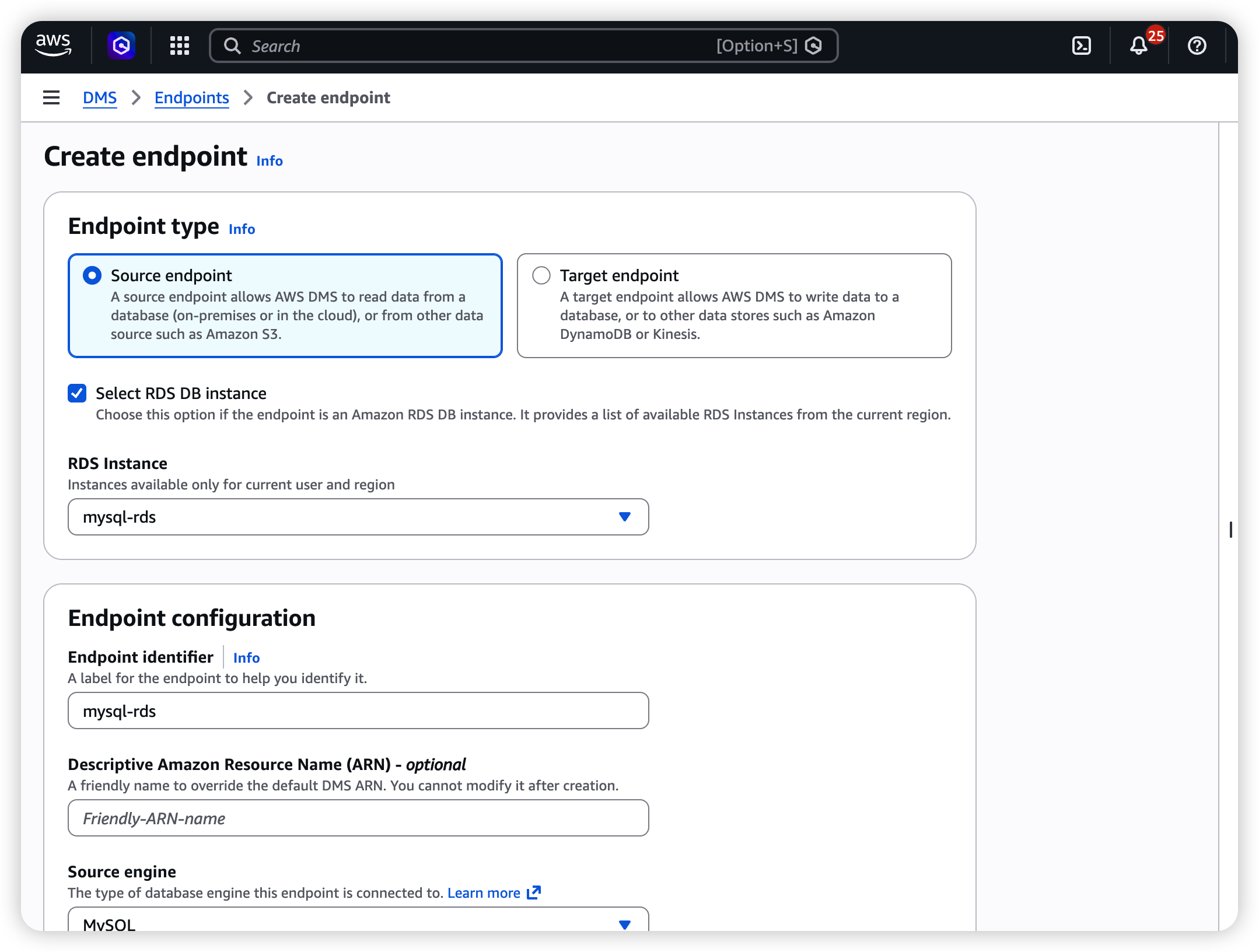1259x952 pixels.
Task: Uncheck Select RDS DB instance checkbox
Action: 77,393
